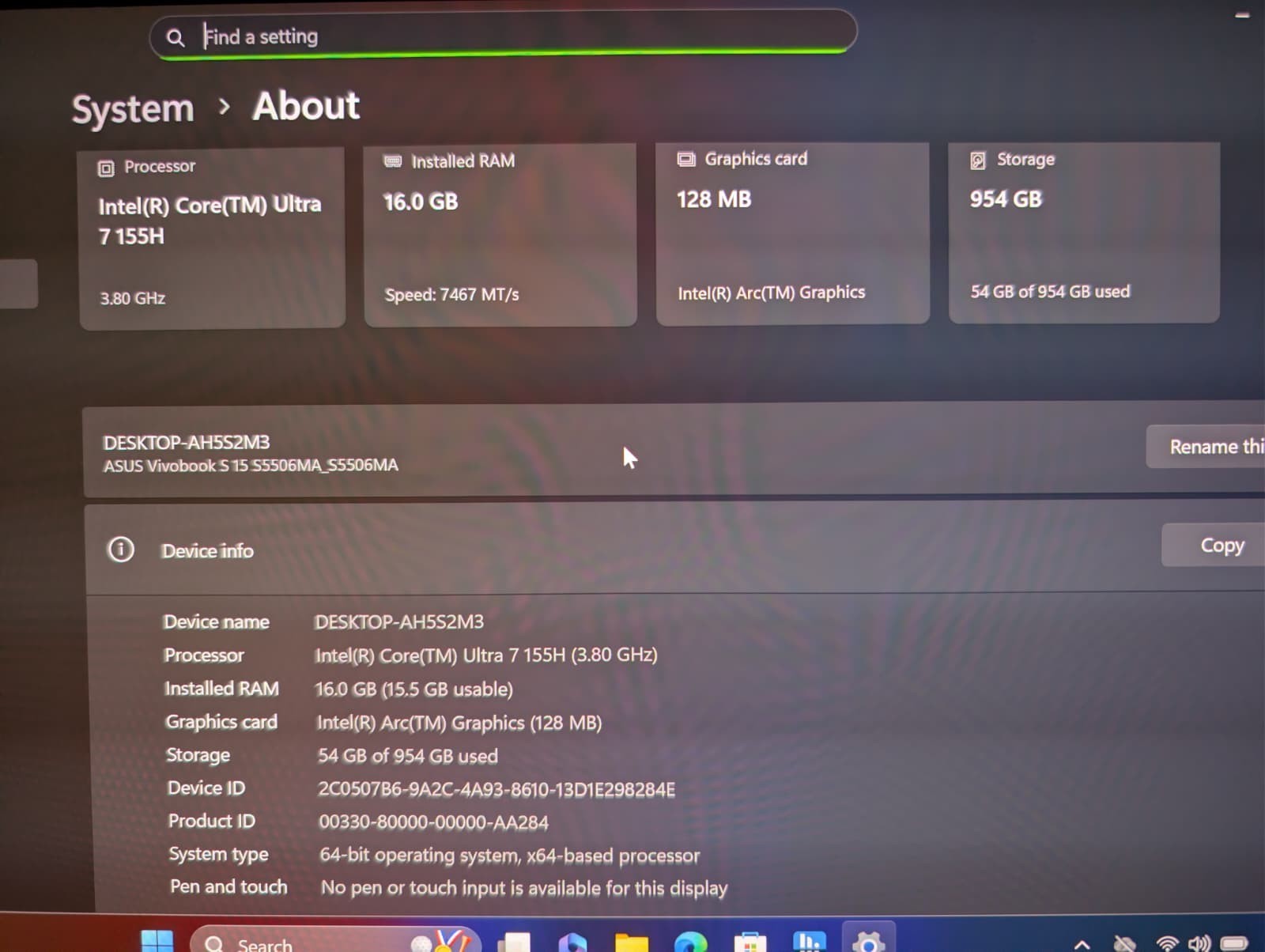Screen dimensions: 1265x952
Task: Open Microsoft Store from the taskbar
Action: point(750,943)
